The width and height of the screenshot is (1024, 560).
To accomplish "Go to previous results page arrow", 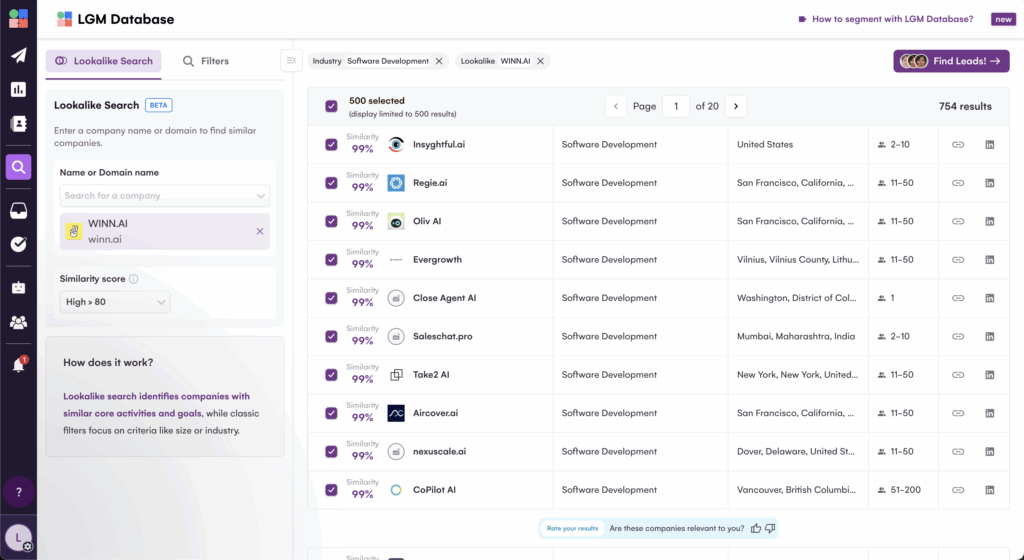I will tap(615, 106).
